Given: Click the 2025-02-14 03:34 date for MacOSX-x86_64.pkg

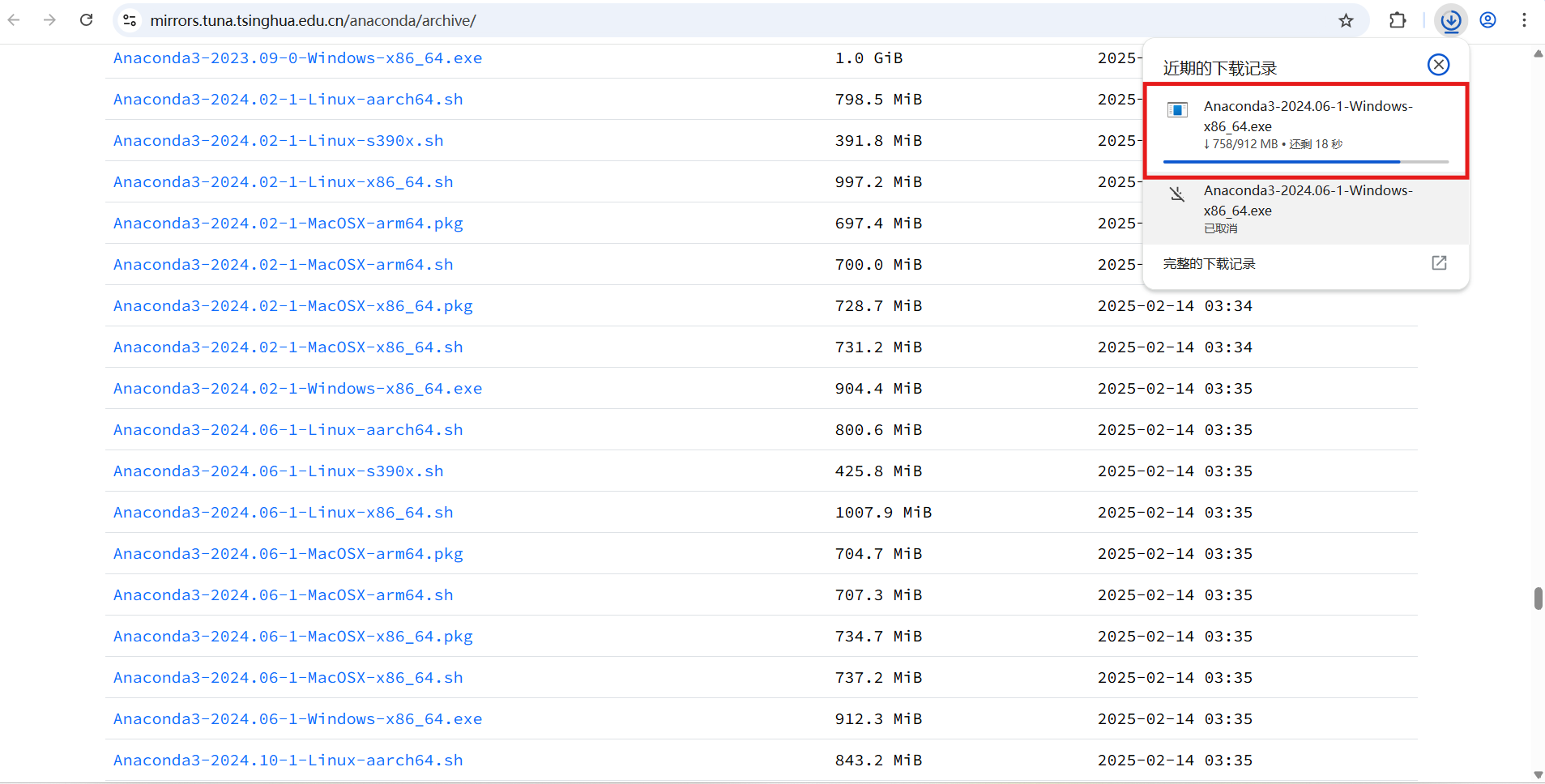Looking at the screenshot, I should 1175,306.
